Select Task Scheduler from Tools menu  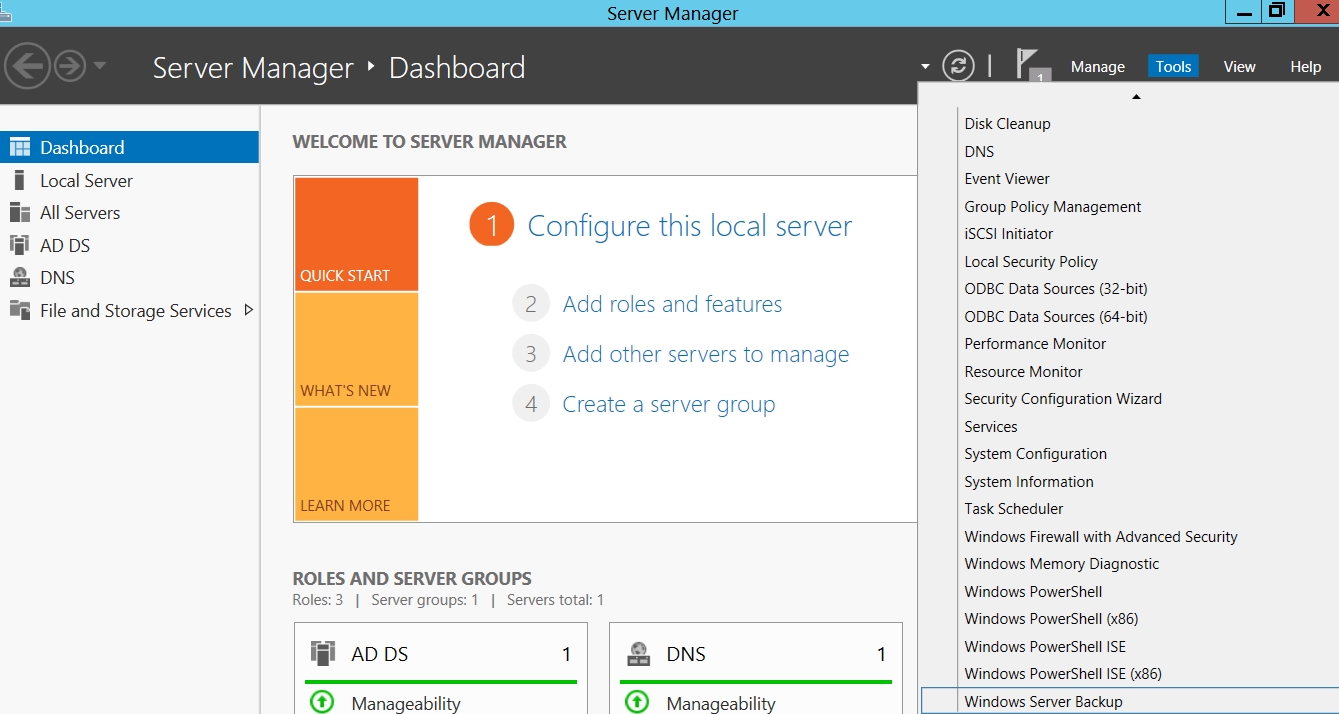1013,509
